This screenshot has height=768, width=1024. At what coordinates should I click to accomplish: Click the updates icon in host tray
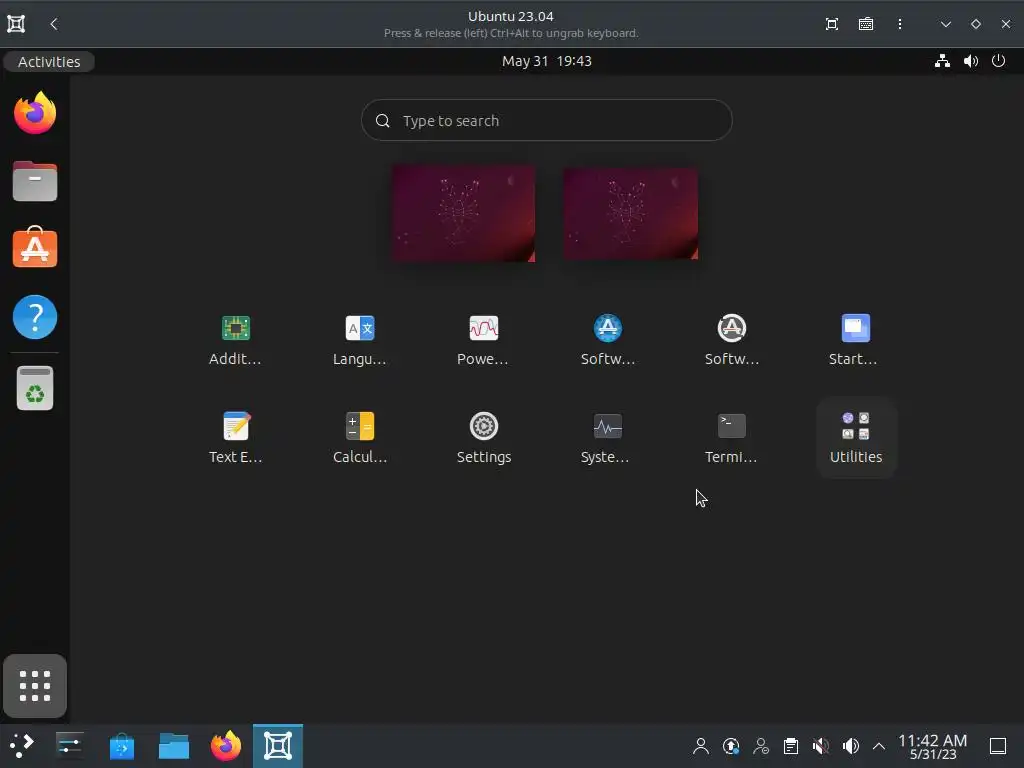tap(731, 746)
